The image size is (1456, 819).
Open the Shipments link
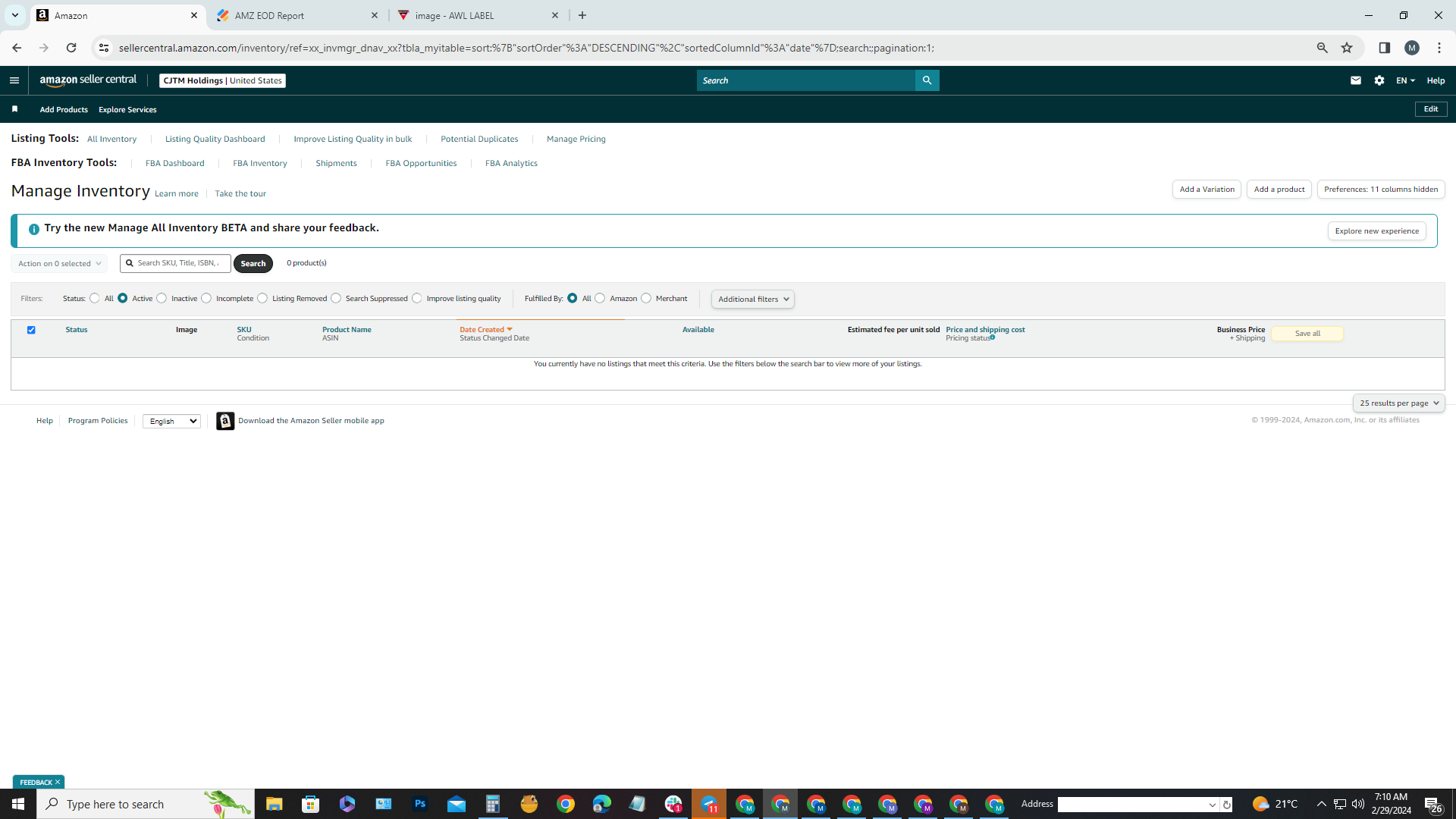click(336, 163)
